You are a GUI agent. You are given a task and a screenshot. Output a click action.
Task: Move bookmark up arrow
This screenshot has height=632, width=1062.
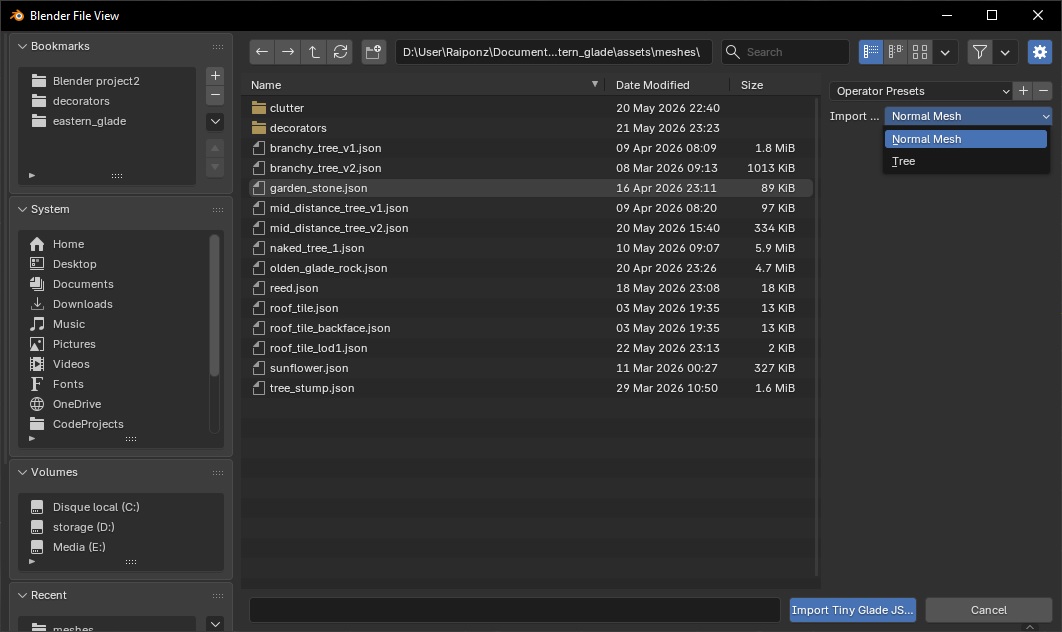tap(215, 148)
